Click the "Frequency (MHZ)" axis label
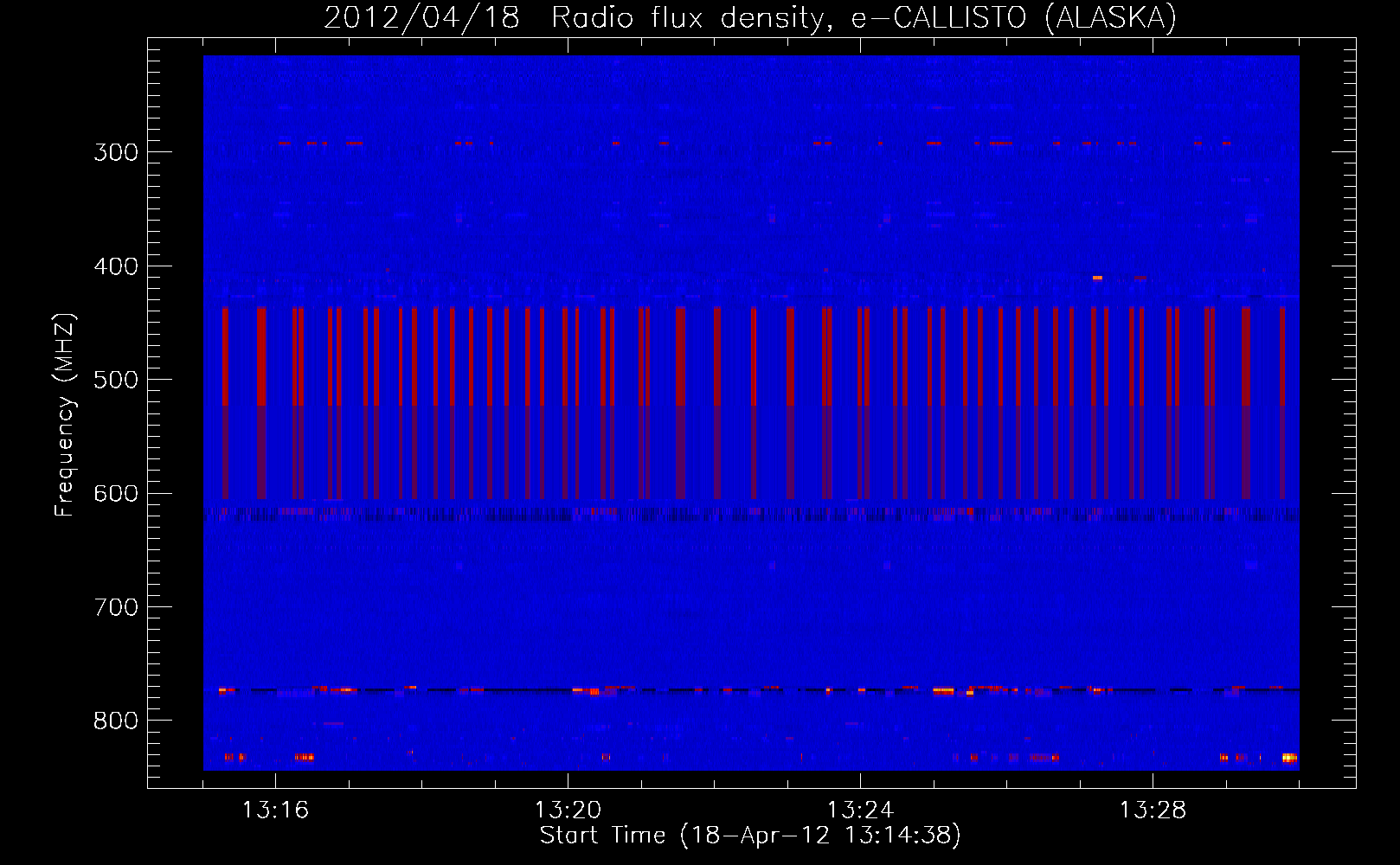The width and height of the screenshot is (1400, 865). [x=65, y=415]
